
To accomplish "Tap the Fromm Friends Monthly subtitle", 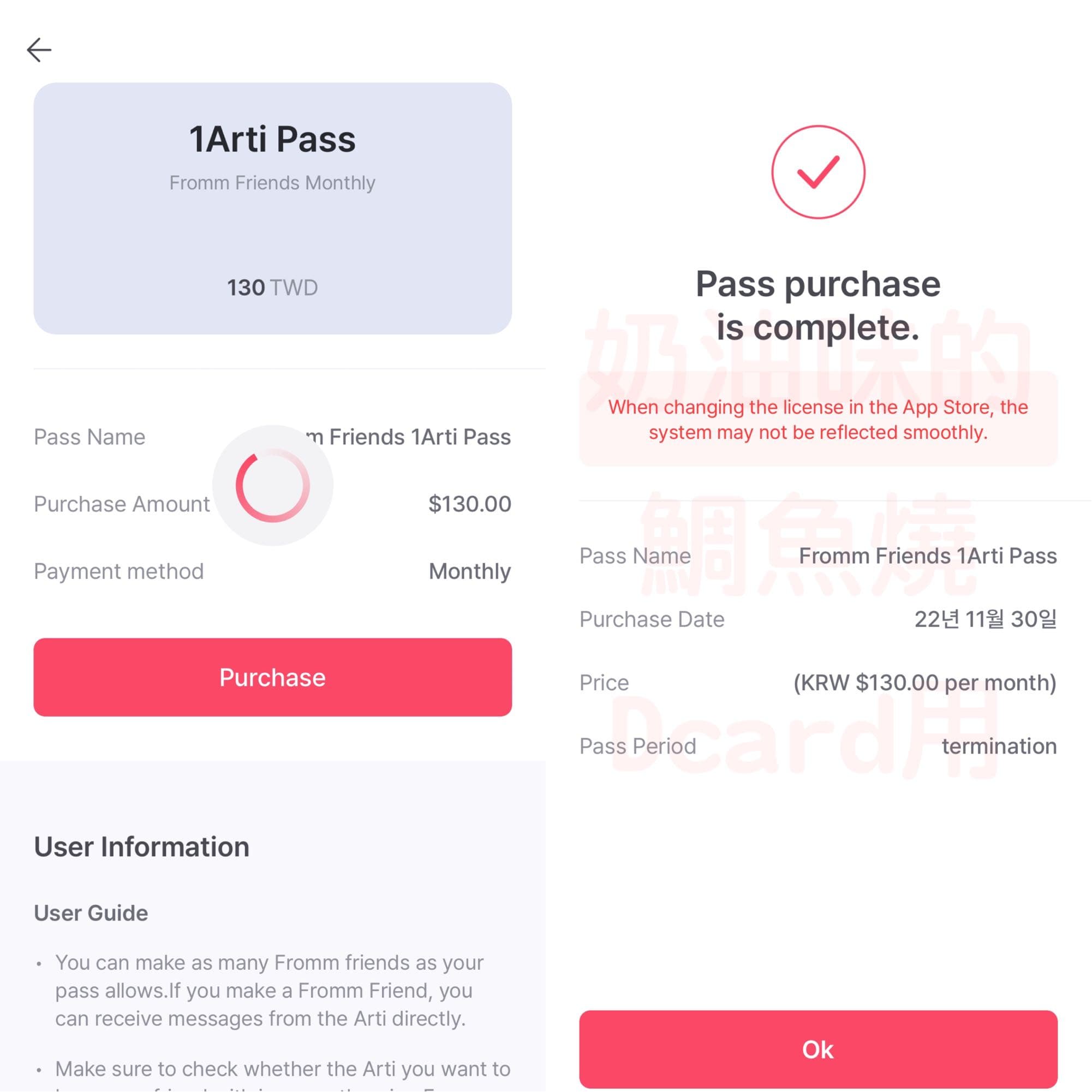I will 272,183.
